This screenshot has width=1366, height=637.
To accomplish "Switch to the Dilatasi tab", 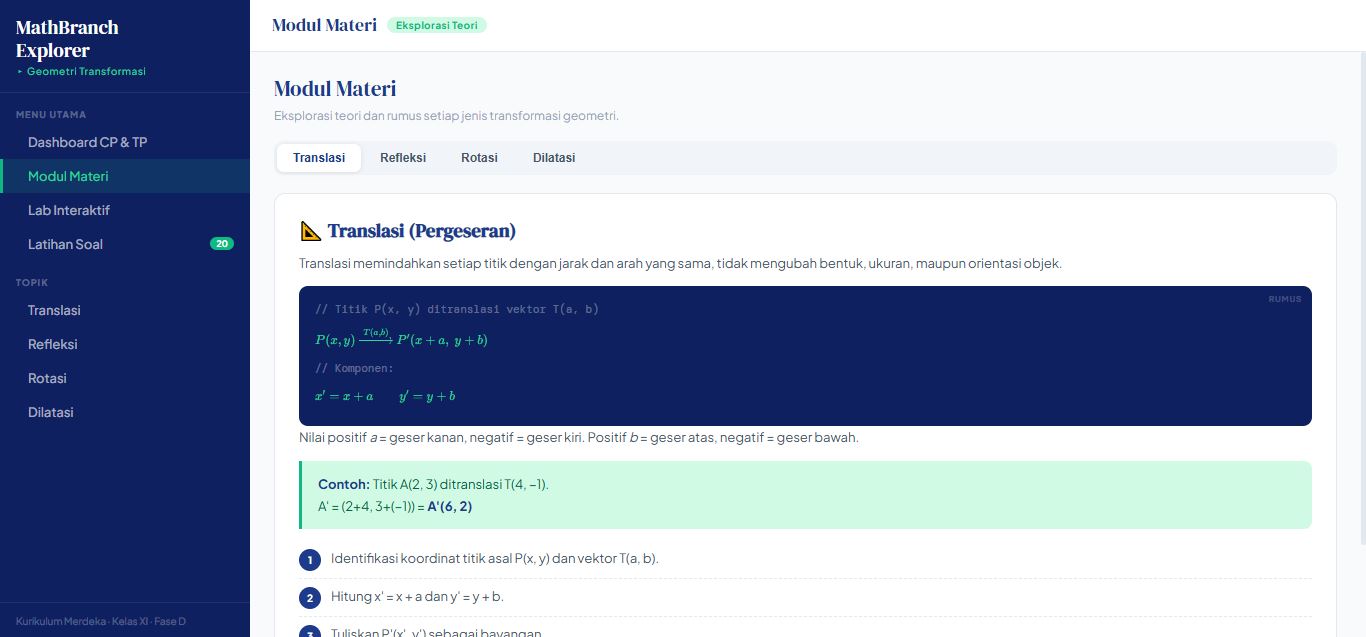I will (554, 158).
